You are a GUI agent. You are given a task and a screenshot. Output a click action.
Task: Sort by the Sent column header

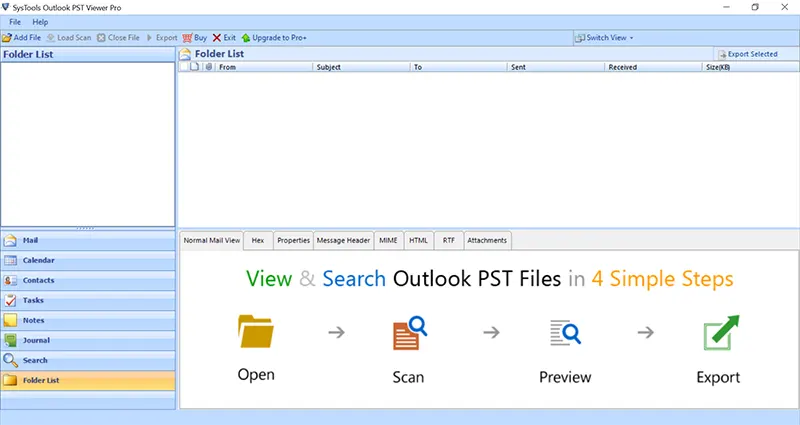(x=556, y=67)
